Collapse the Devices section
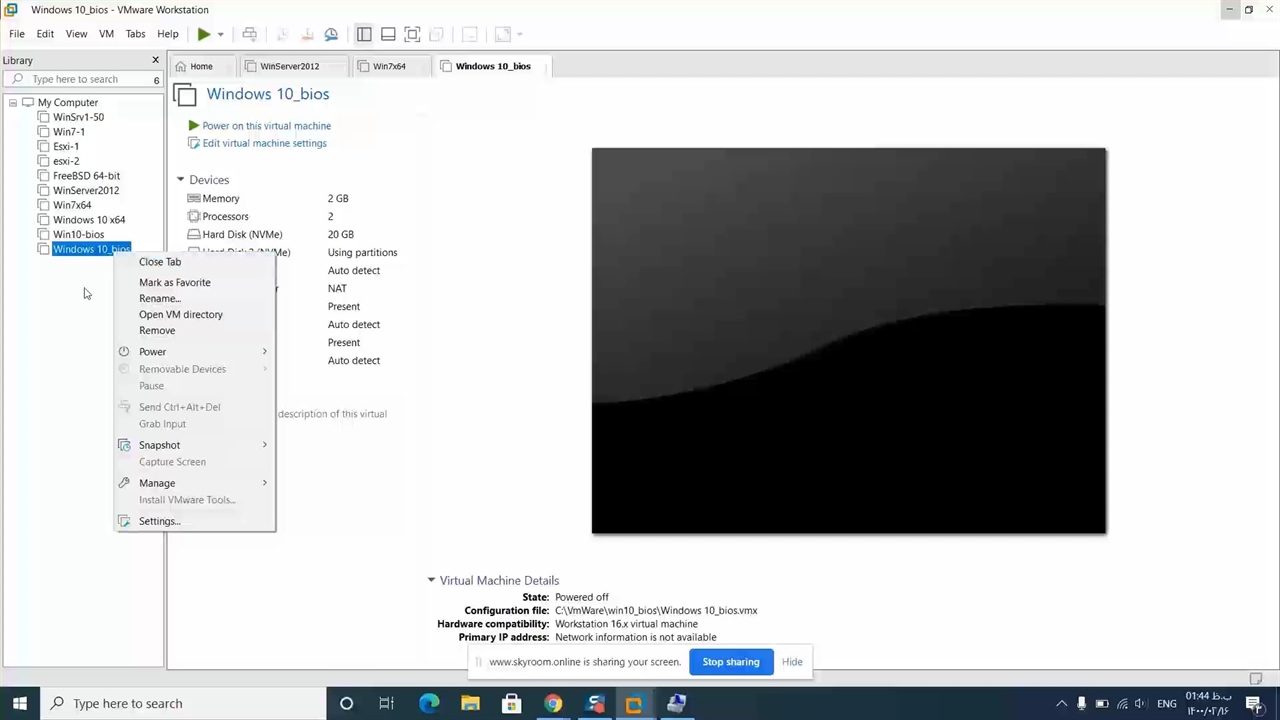 (x=181, y=180)
